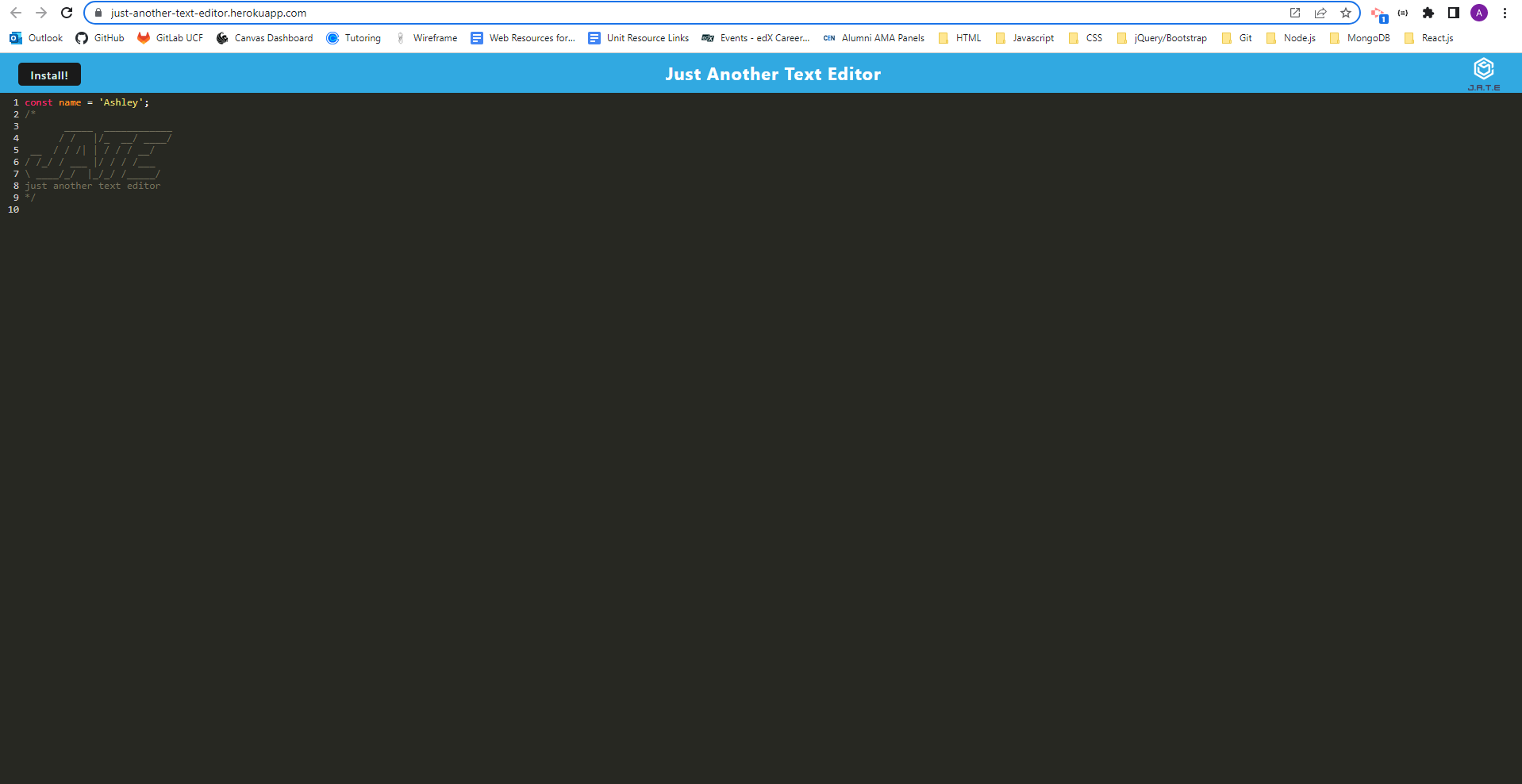Click the GitHub bookmark icon
This screenshot has width=1522, height=784.
82,37
